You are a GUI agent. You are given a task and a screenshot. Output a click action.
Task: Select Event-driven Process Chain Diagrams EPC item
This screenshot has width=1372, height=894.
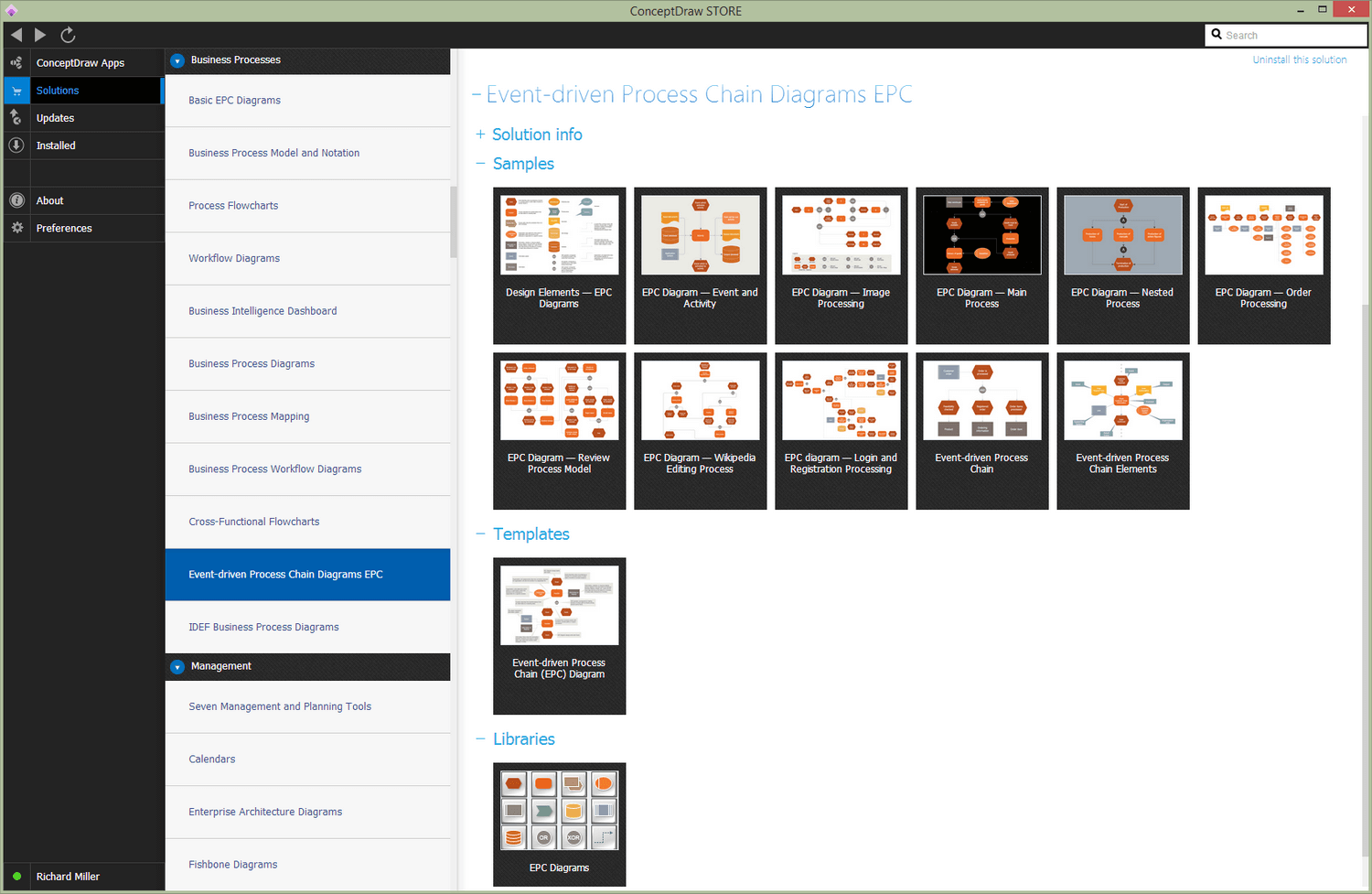307,575
